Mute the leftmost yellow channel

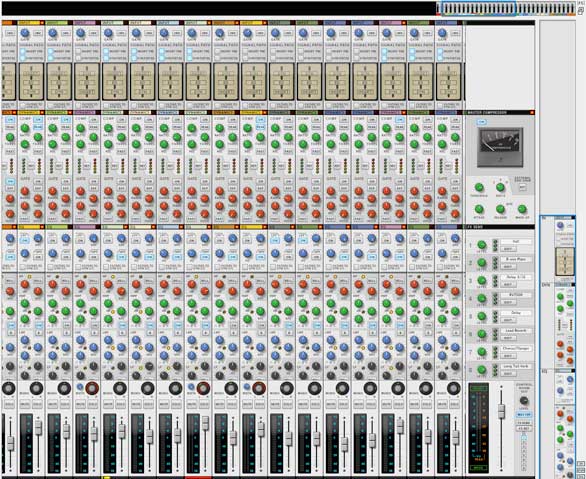(25, 404)
